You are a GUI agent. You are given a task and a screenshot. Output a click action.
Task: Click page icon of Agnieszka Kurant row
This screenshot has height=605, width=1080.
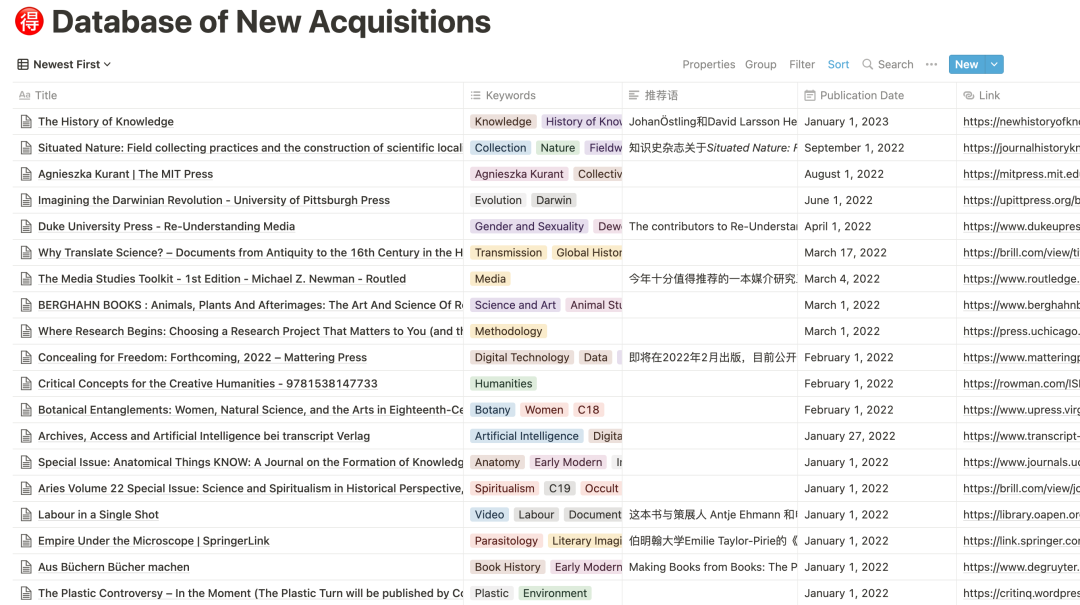coord(26,174)
